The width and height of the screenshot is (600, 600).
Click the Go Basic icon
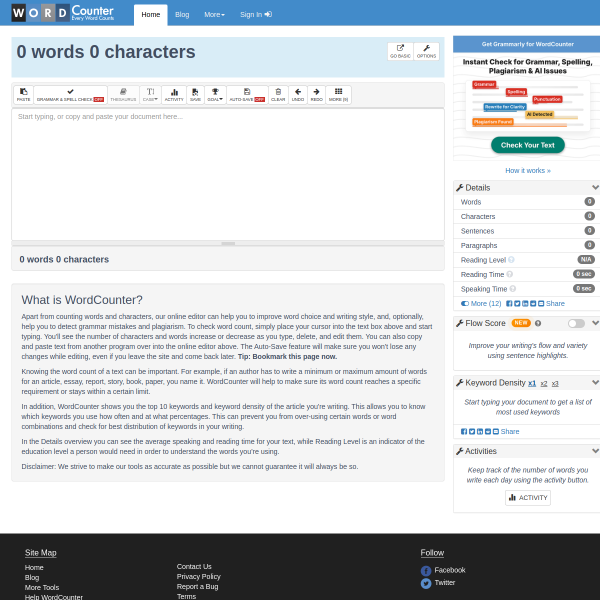click(400, 51)
